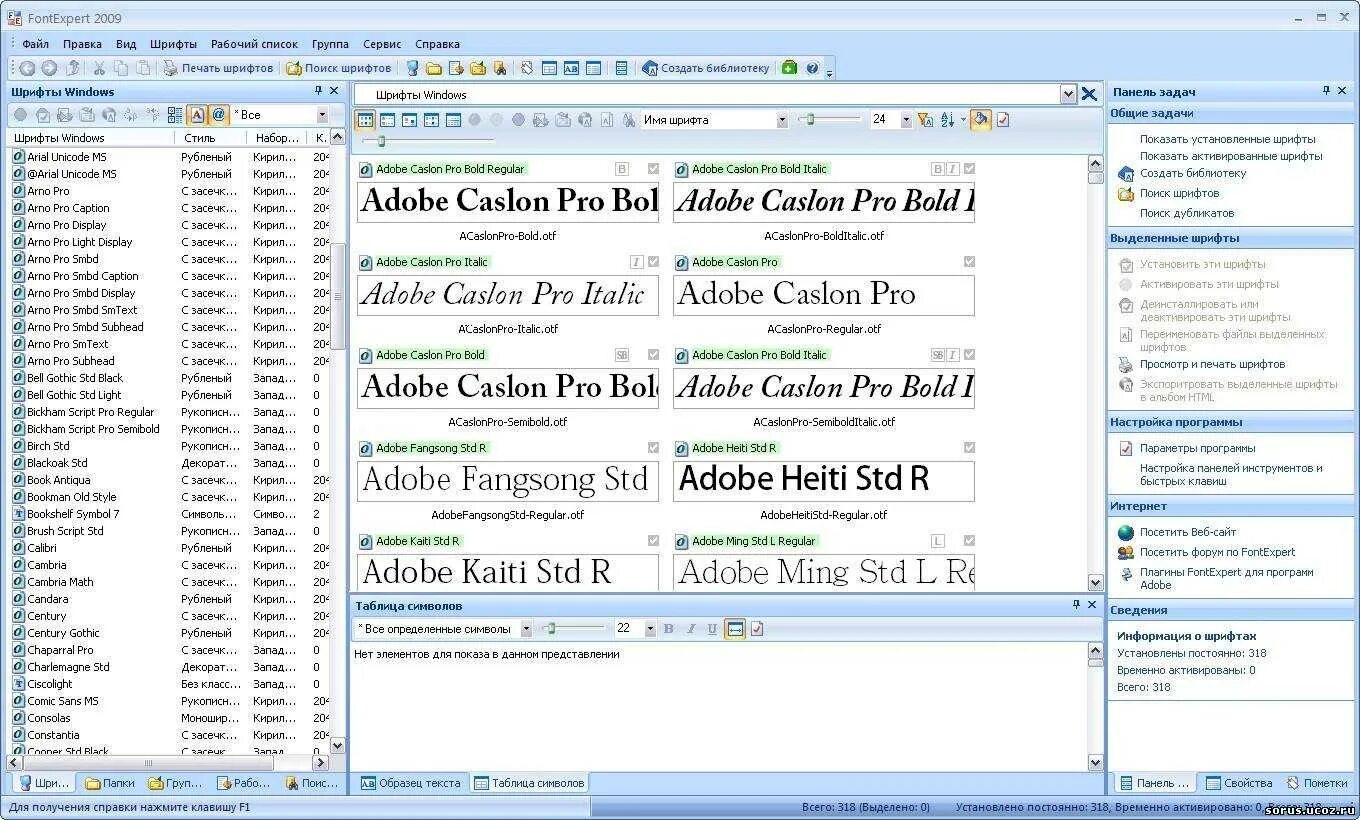1360x820 pixels.
Task: Open the Шрифты menu
Action: pos(174,44)
